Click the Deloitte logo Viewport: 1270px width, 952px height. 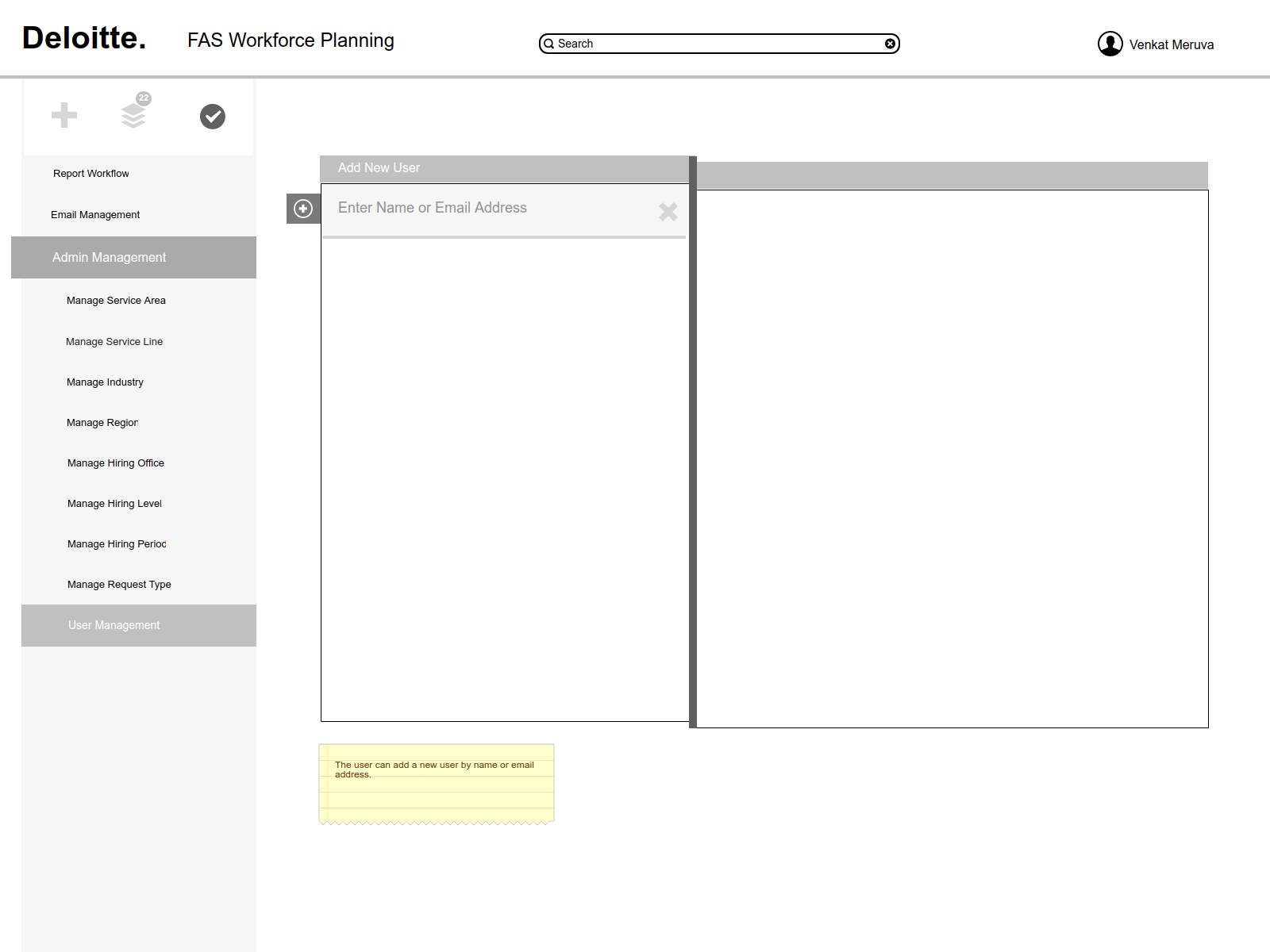click(x=84, y=38)
